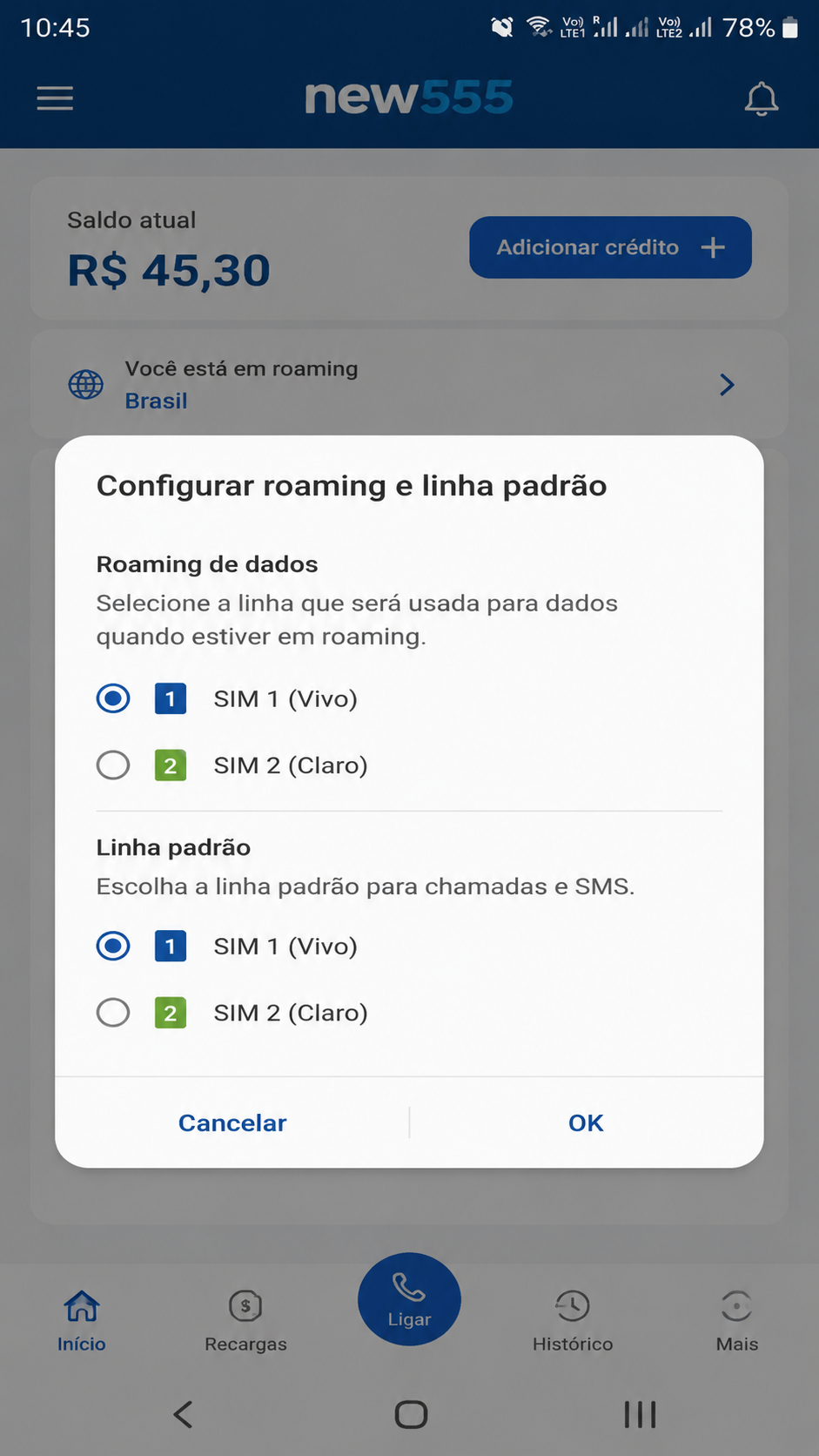Viewport: 819px width, 1456px height.
Task: Tap the Ligar phone call button
Action: 409,1298
